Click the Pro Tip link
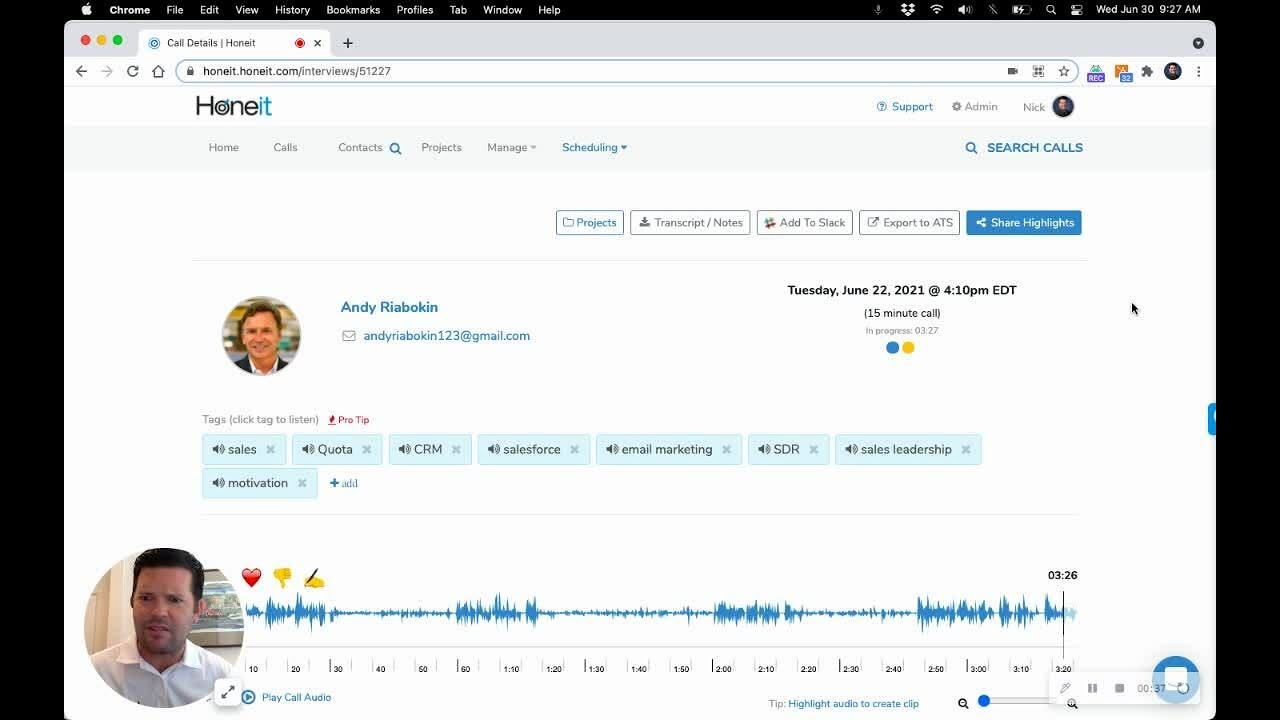1280x720 pixels. coord(349,420)
